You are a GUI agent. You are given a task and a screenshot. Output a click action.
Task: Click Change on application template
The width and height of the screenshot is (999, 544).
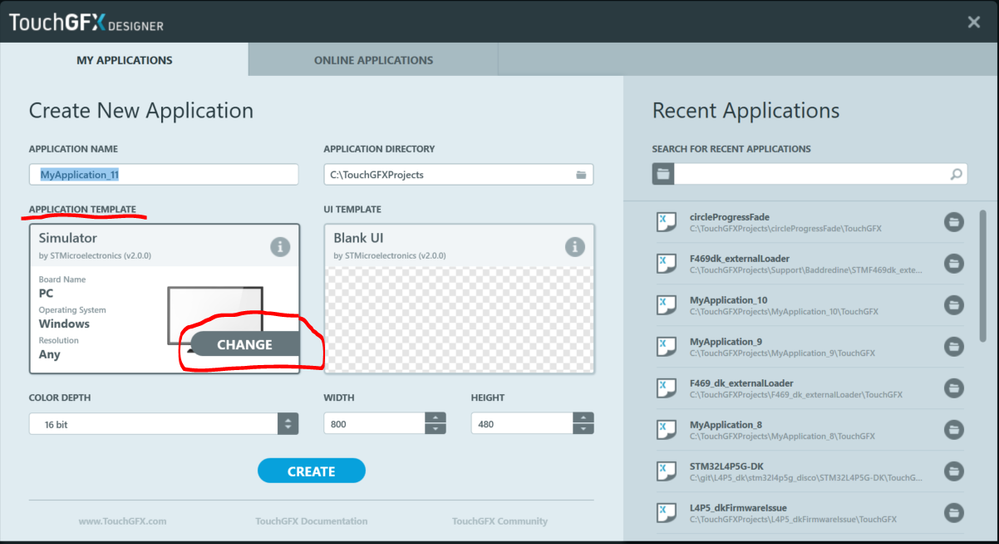pyautogui.click(x=245, y=344)
